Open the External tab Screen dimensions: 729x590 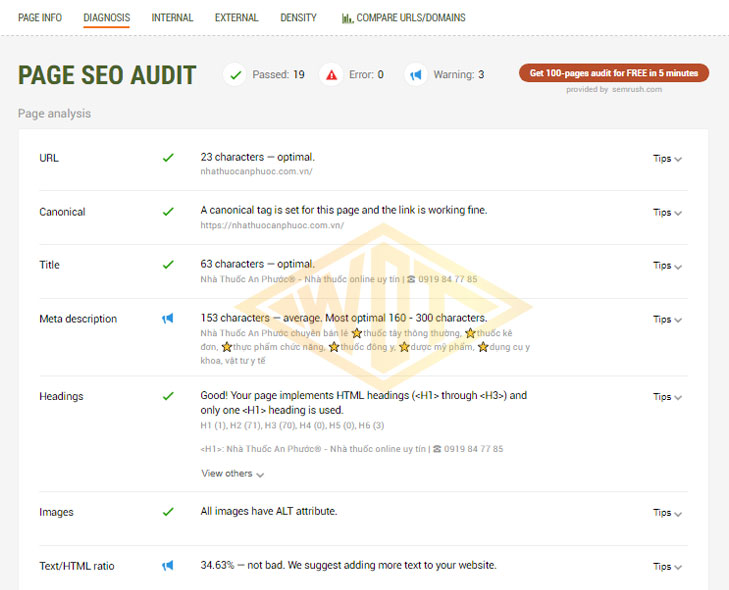pyautogui.click(x=236, y=18)
